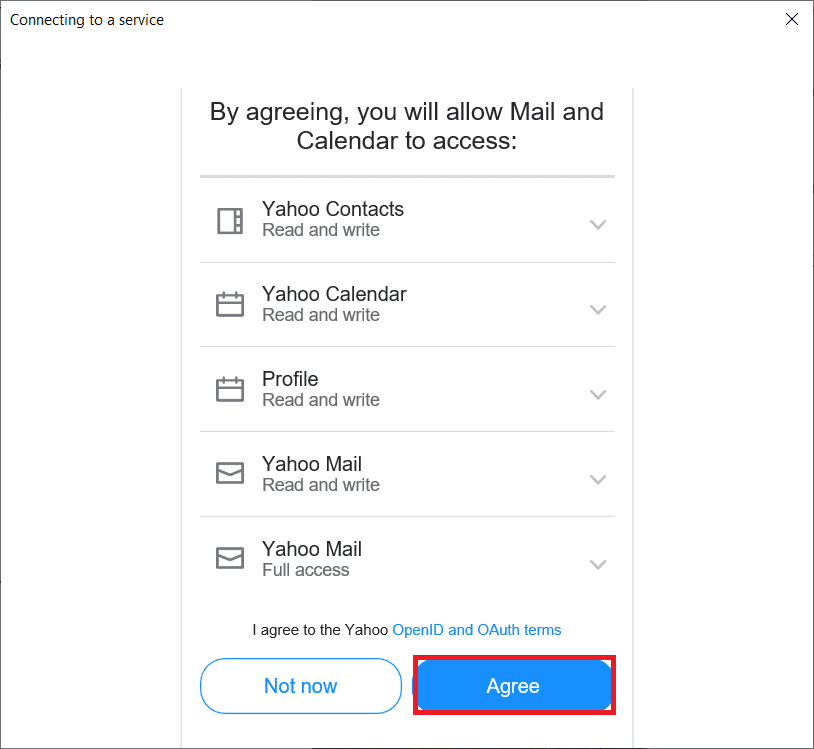Expand the Yahoo Calendar permission details
Image resolution: width=814 pixels, height=749 pixels.
point(598,310)
